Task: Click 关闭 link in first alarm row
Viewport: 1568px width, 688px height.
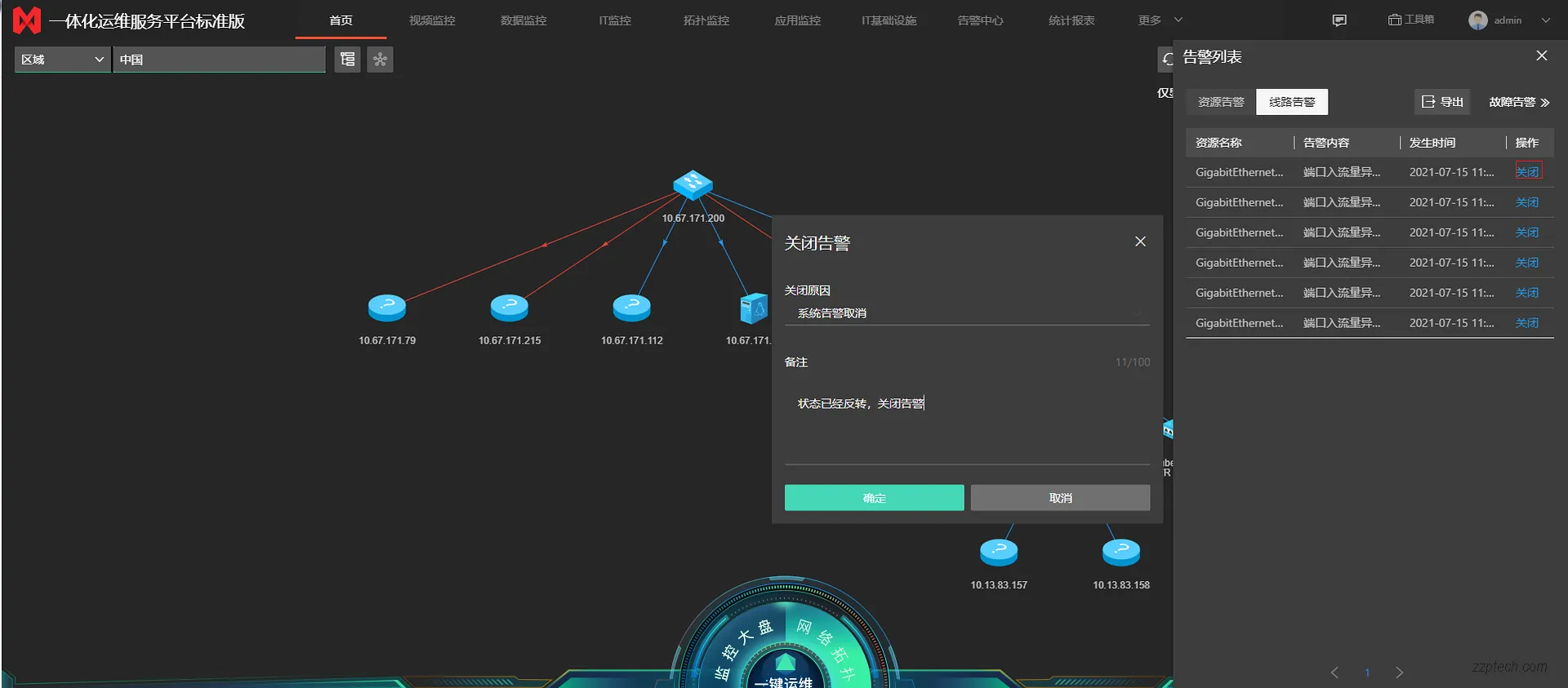Action: pyautogui.click(x=1527, y=172)
